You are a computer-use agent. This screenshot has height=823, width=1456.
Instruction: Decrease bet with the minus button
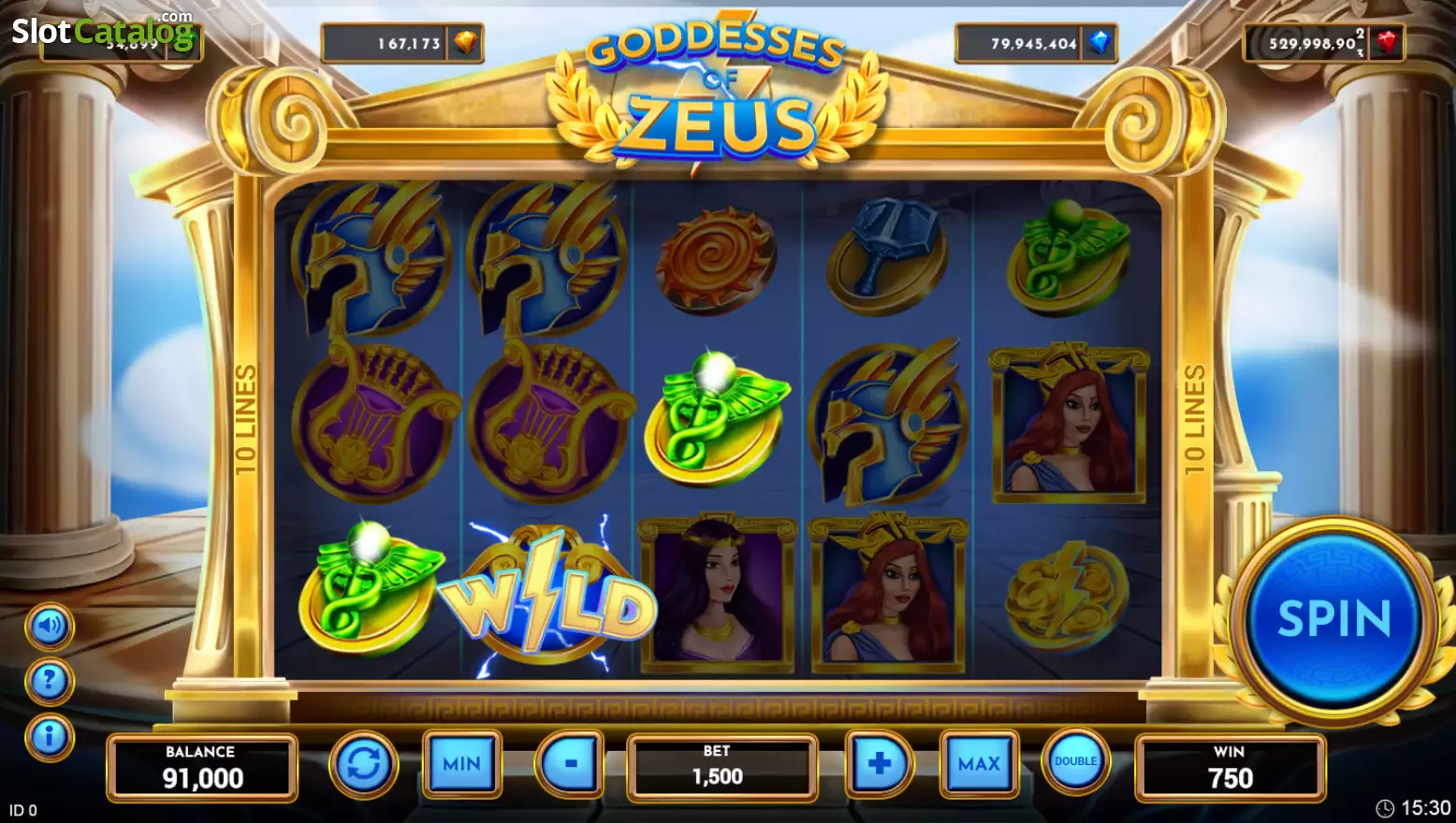tap(570, 764)
